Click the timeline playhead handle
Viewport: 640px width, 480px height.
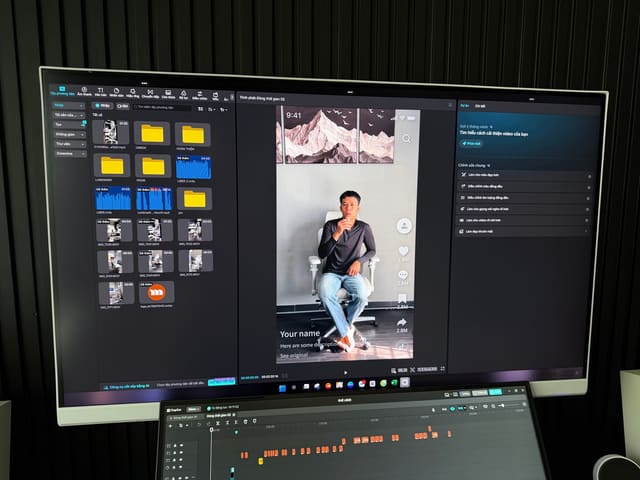(211, 430)
